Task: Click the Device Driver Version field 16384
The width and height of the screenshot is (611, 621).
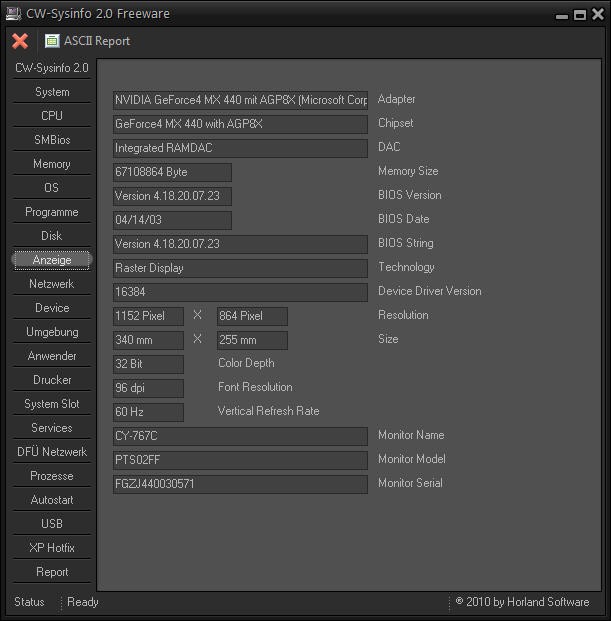Action: click(x=240, y=292)
